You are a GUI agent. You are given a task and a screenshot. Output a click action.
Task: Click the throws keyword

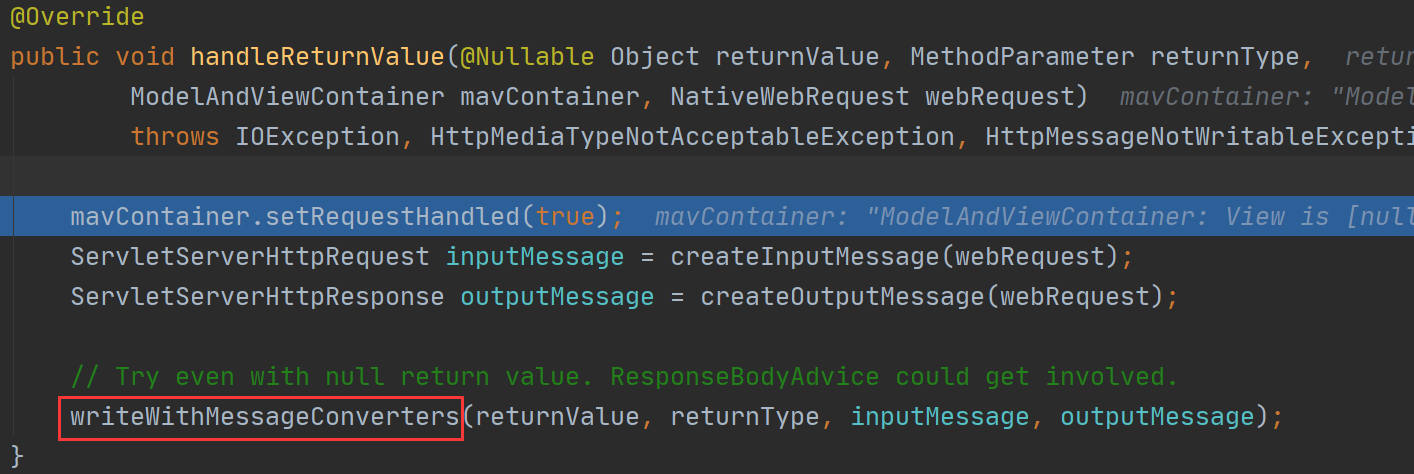point(174,136)
